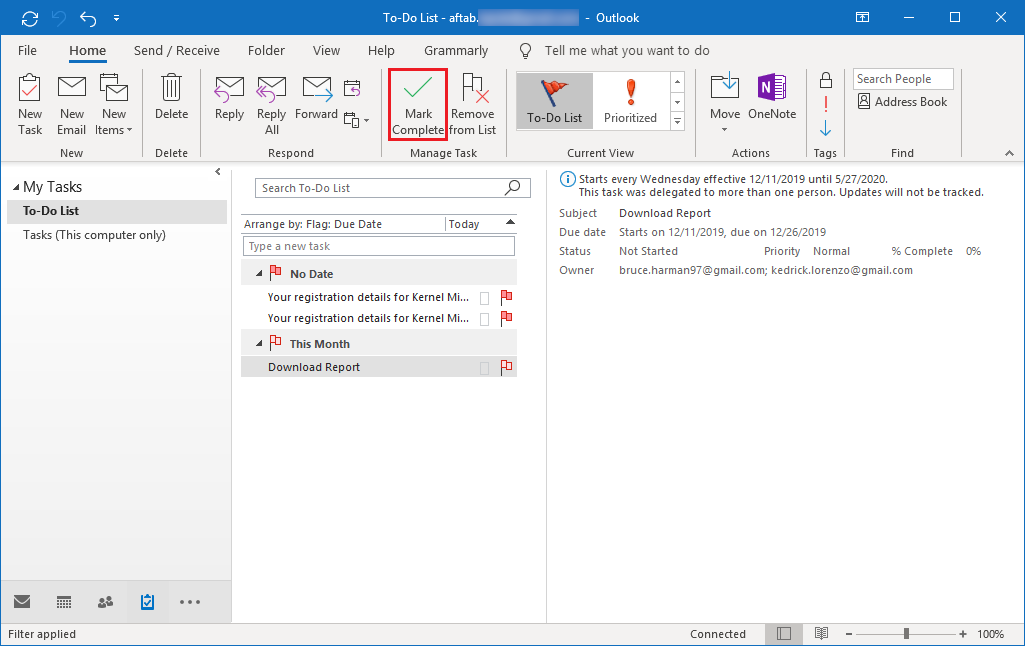Mark task as Private with lock
The height and width of the screenshot is (646, 1025).
826,80
